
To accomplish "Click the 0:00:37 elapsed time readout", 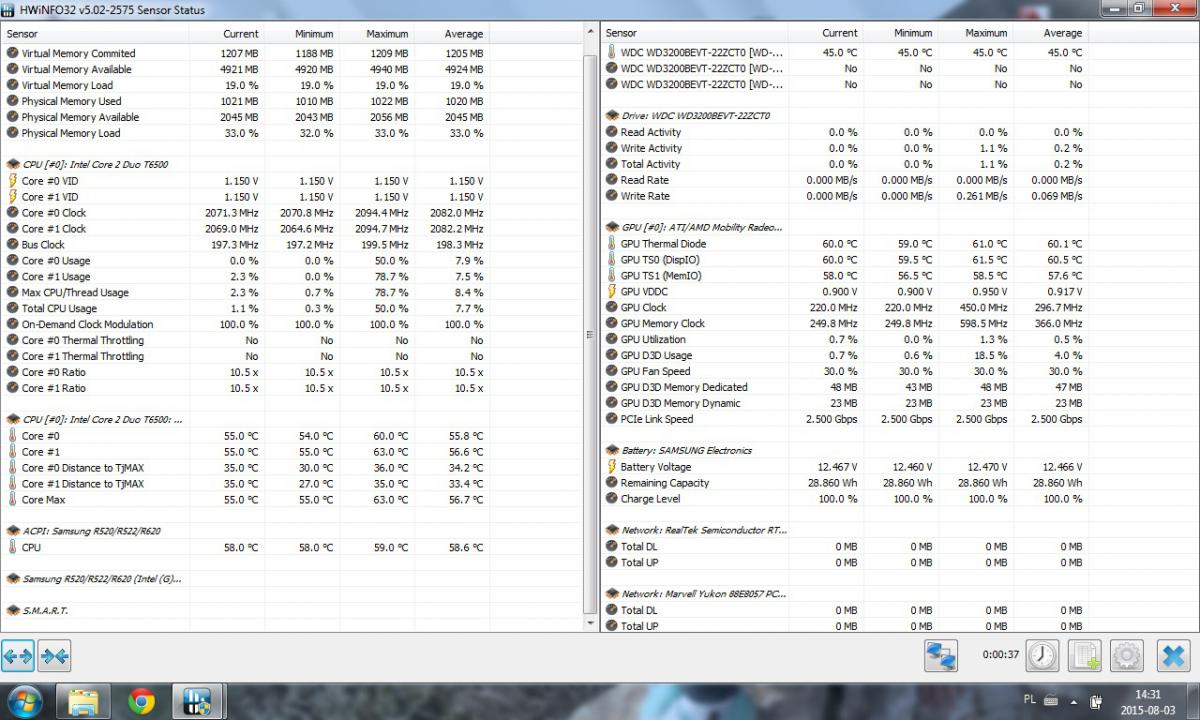I will (x=1000, y=656).
